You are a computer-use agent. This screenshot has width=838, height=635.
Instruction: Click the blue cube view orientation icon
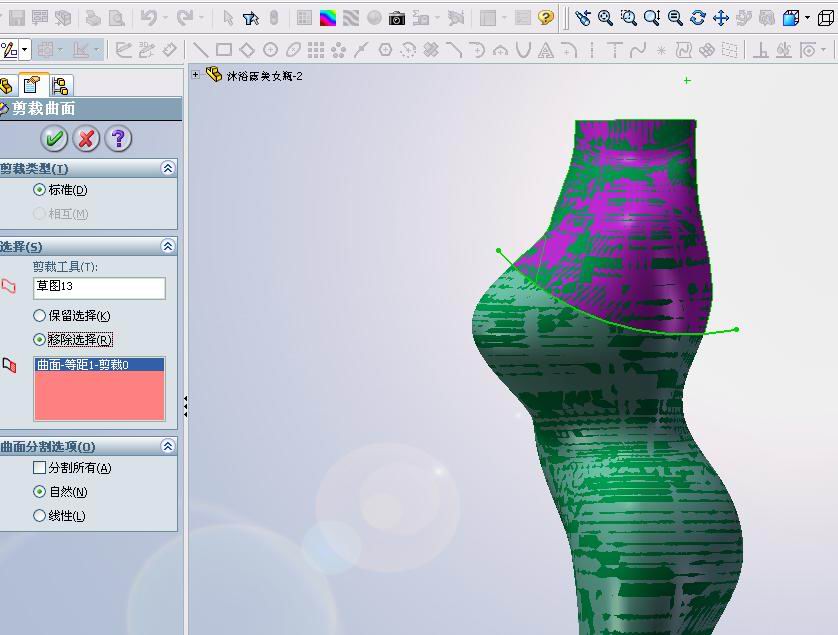click(x=790, y=18)
